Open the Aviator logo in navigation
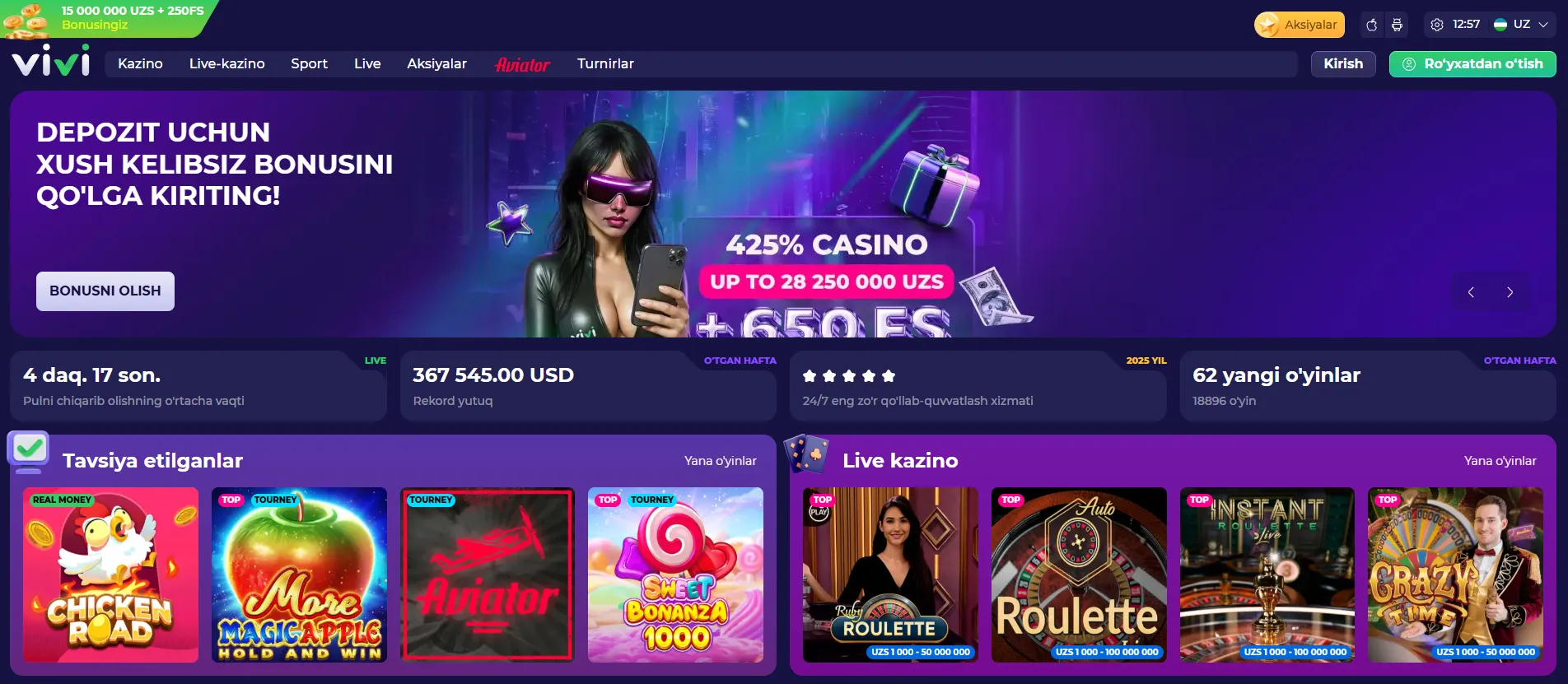The image size is (1568, 684). pyautogui.click(x=522, y=64)
